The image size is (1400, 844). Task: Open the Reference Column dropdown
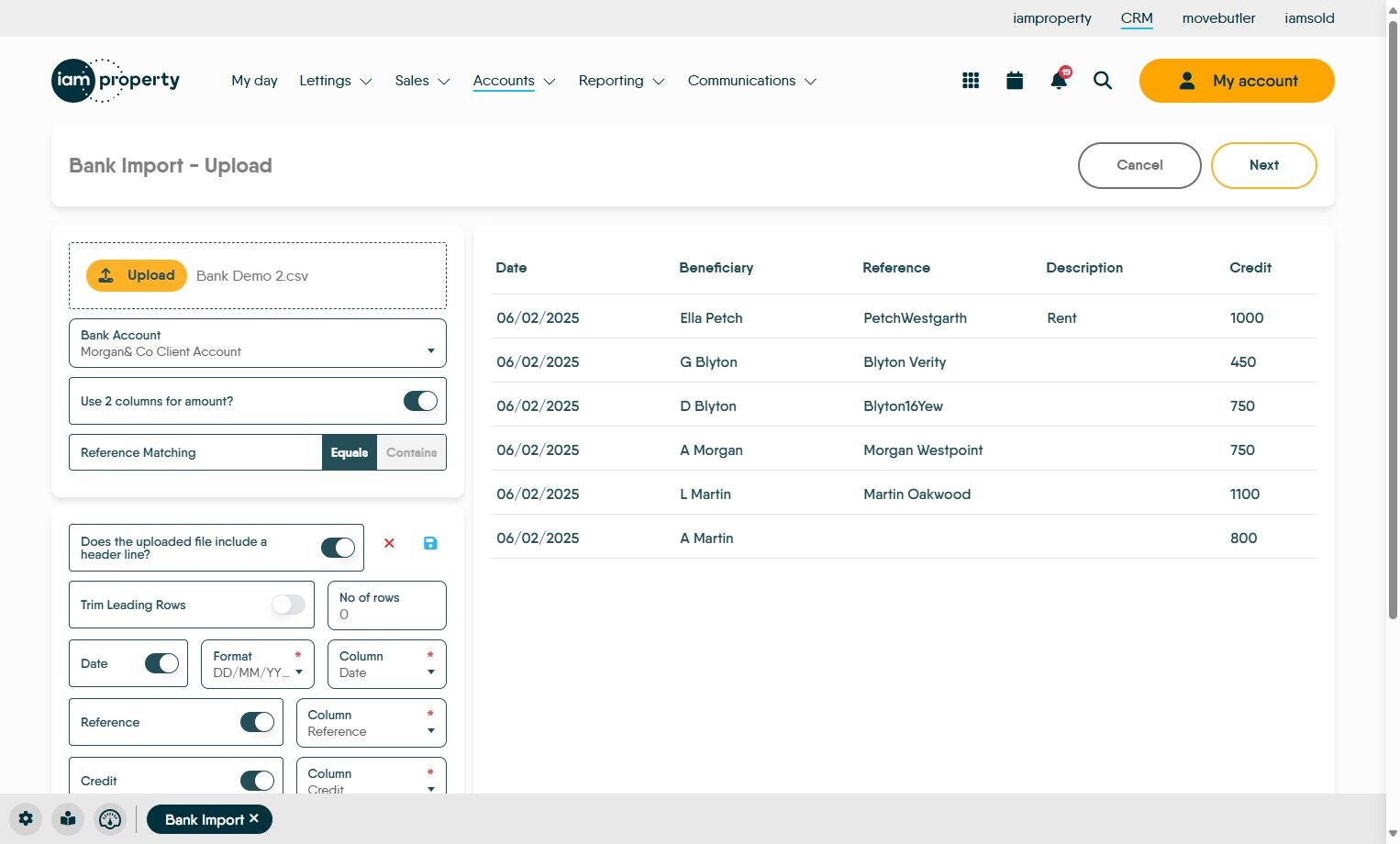point(372,723)
